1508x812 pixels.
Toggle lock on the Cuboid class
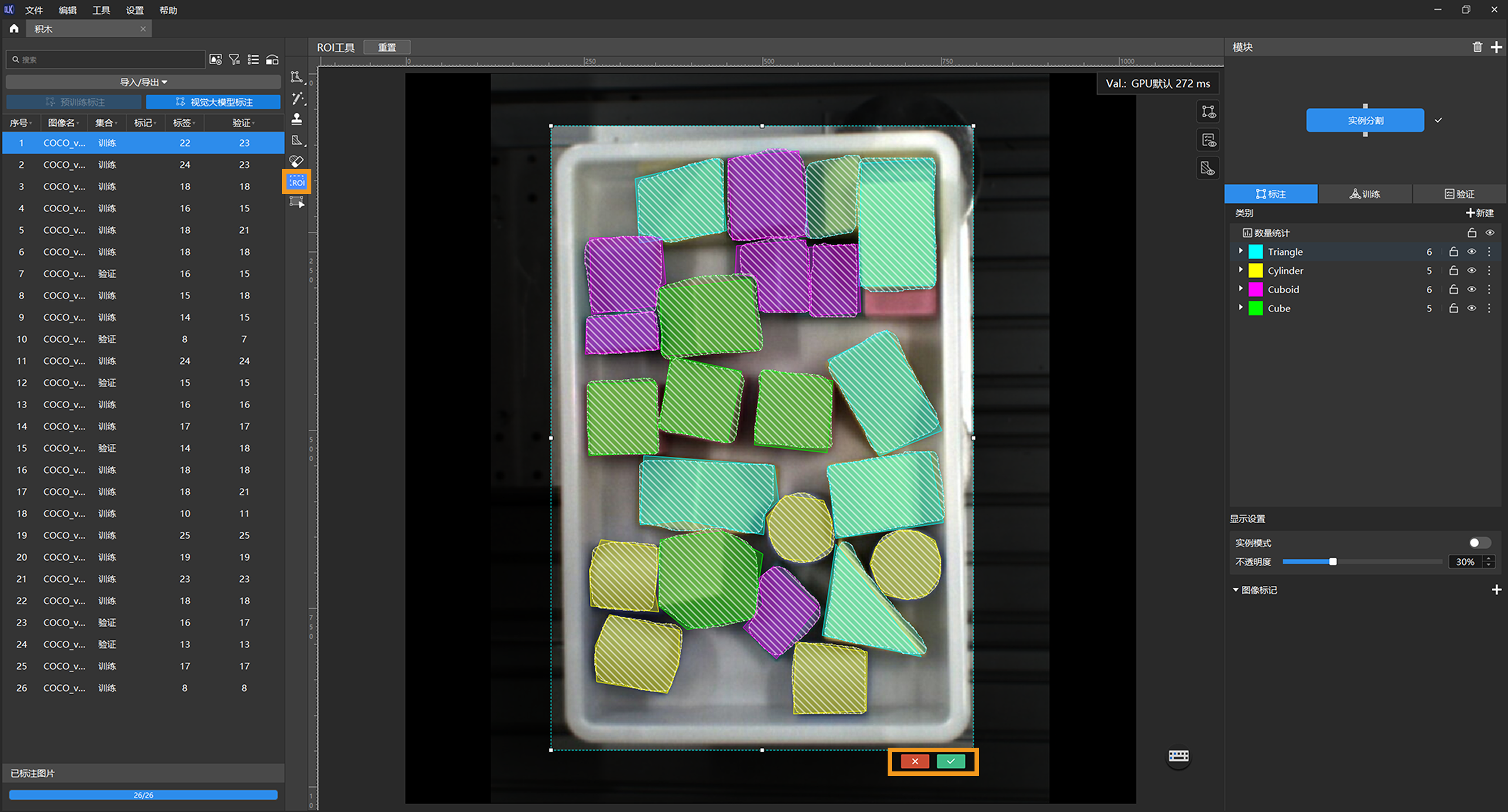point(1453,289)
